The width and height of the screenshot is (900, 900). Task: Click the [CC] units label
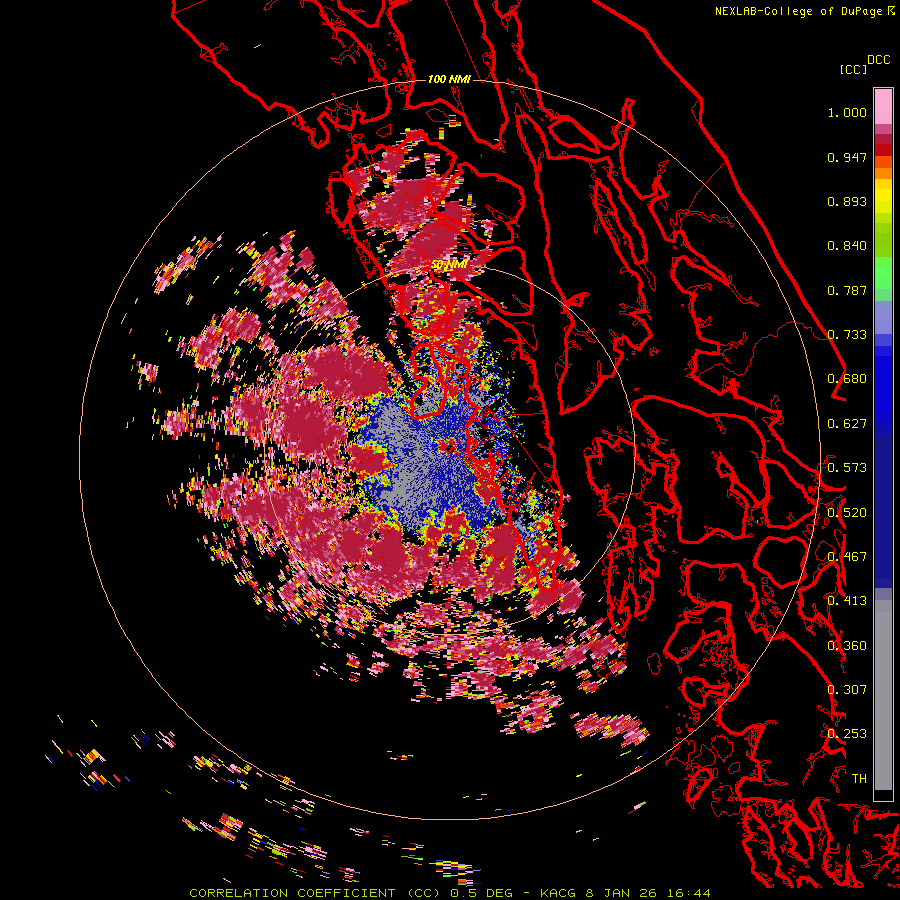[853, 69]
